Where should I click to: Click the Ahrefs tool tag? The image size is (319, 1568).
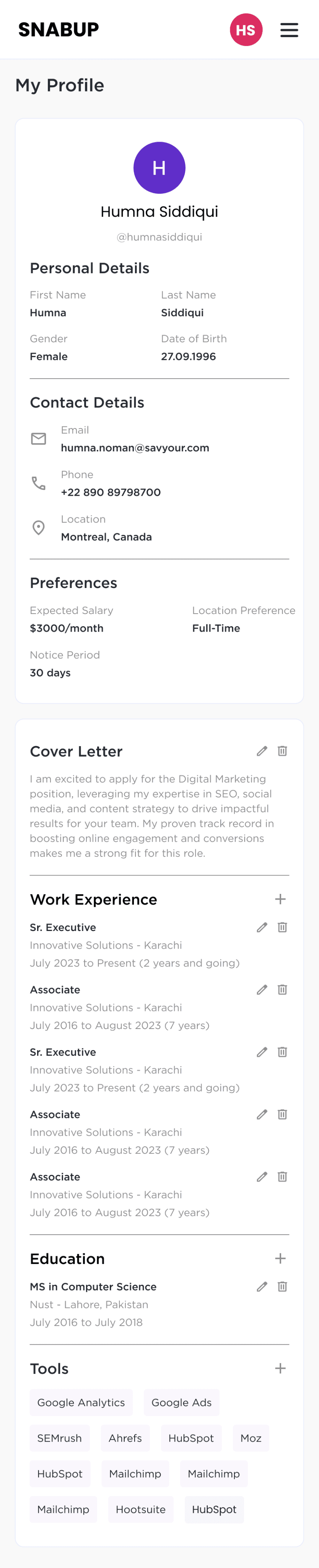click(x=125, y=1438)
